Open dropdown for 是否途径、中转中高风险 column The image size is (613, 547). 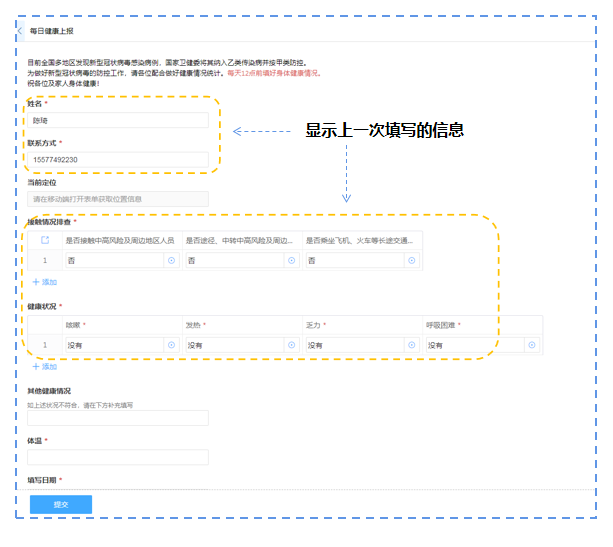pyautogui.click(x=291, y=260)
